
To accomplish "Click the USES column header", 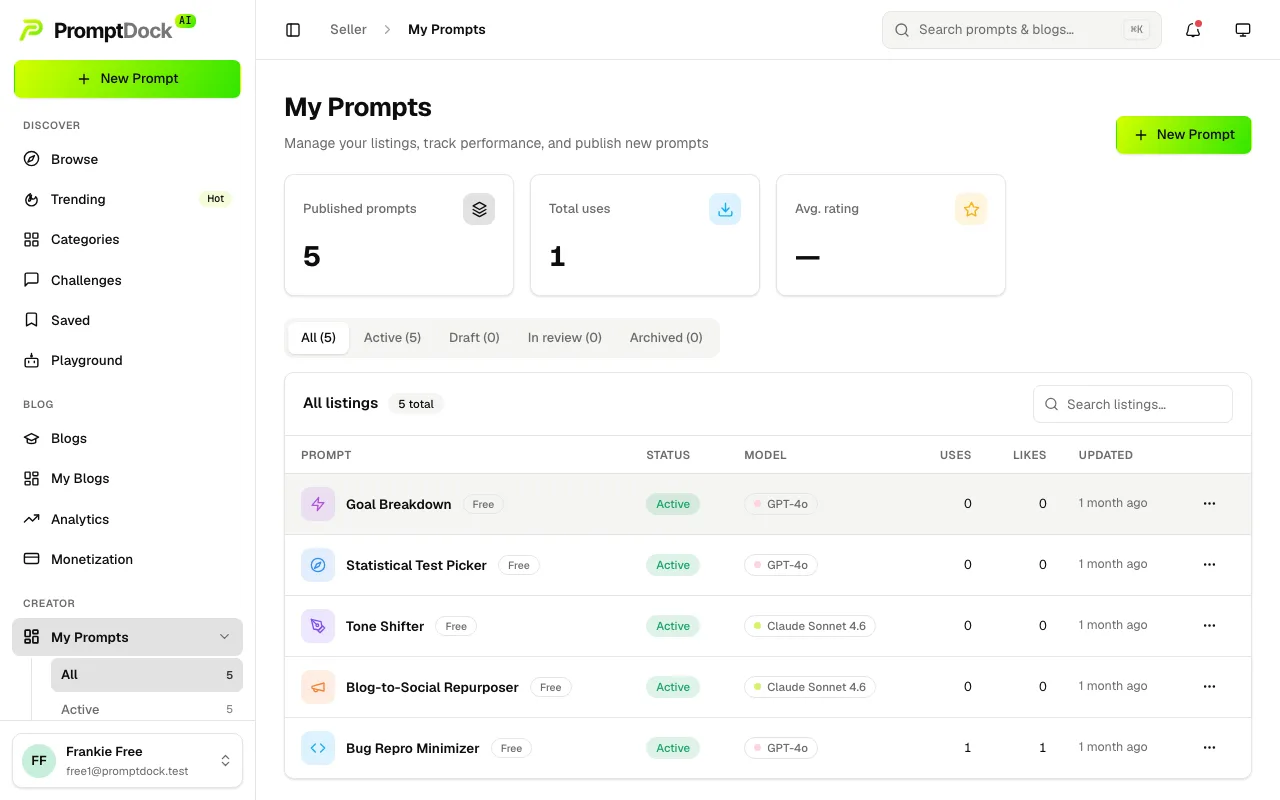I will point(955,455).
